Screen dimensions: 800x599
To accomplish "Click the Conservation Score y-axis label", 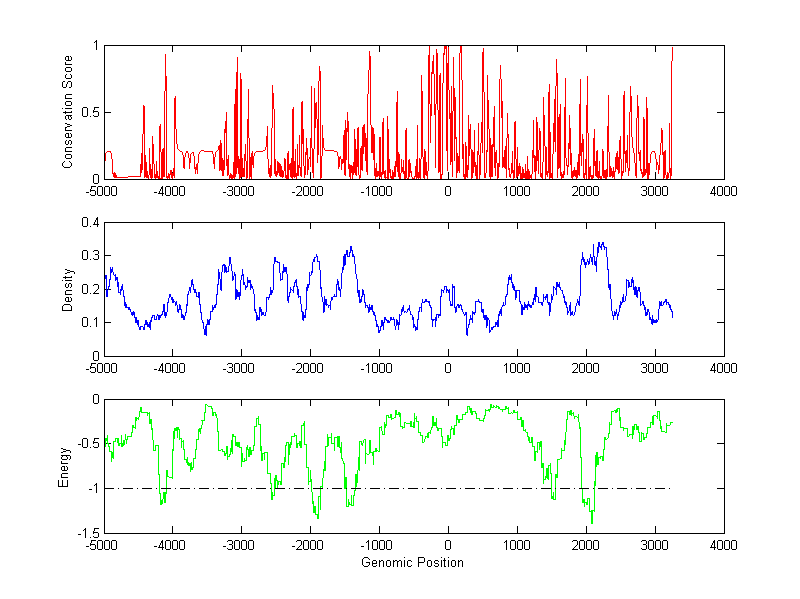I will (68, 112).
